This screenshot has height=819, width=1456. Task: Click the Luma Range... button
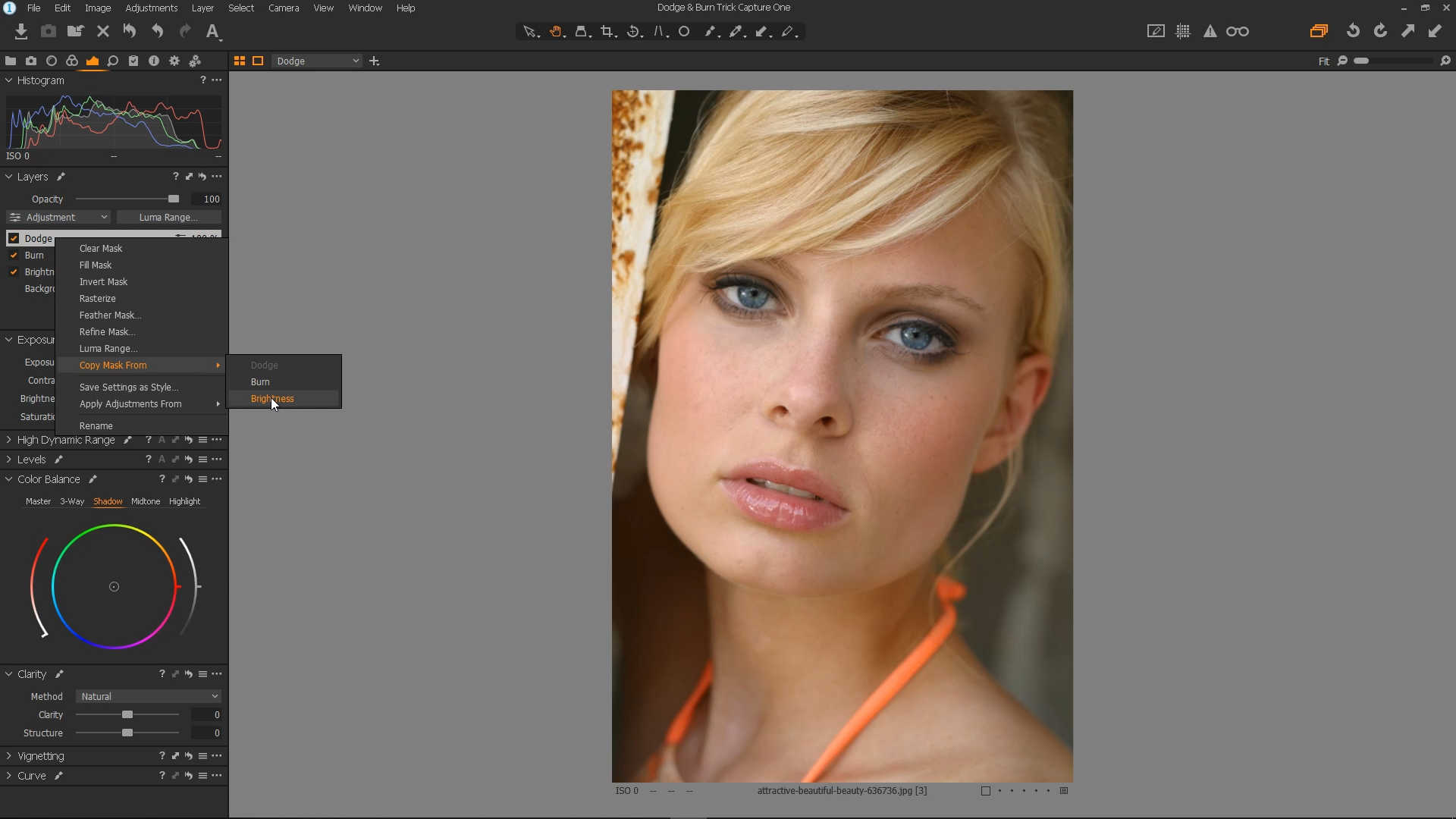coord(168,217)
